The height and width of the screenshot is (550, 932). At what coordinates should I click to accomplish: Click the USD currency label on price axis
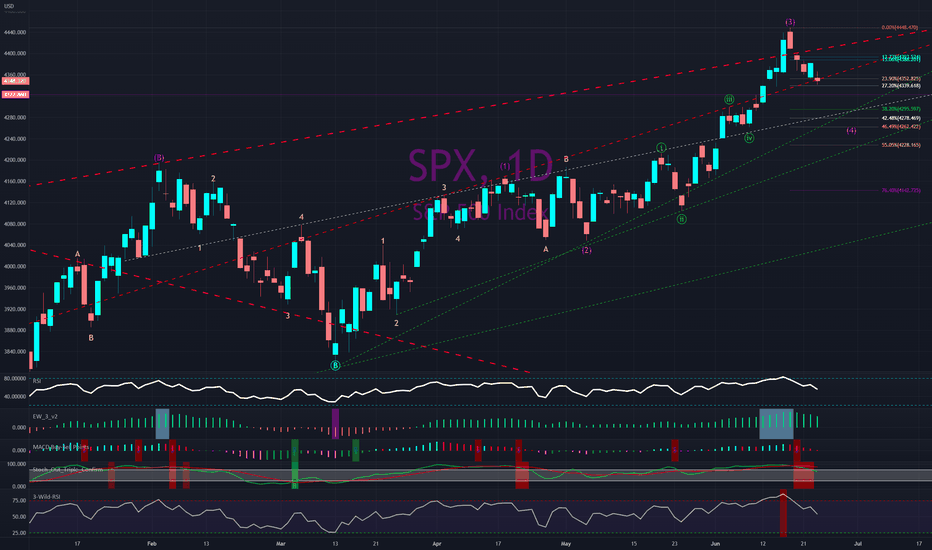click(9, 6)
